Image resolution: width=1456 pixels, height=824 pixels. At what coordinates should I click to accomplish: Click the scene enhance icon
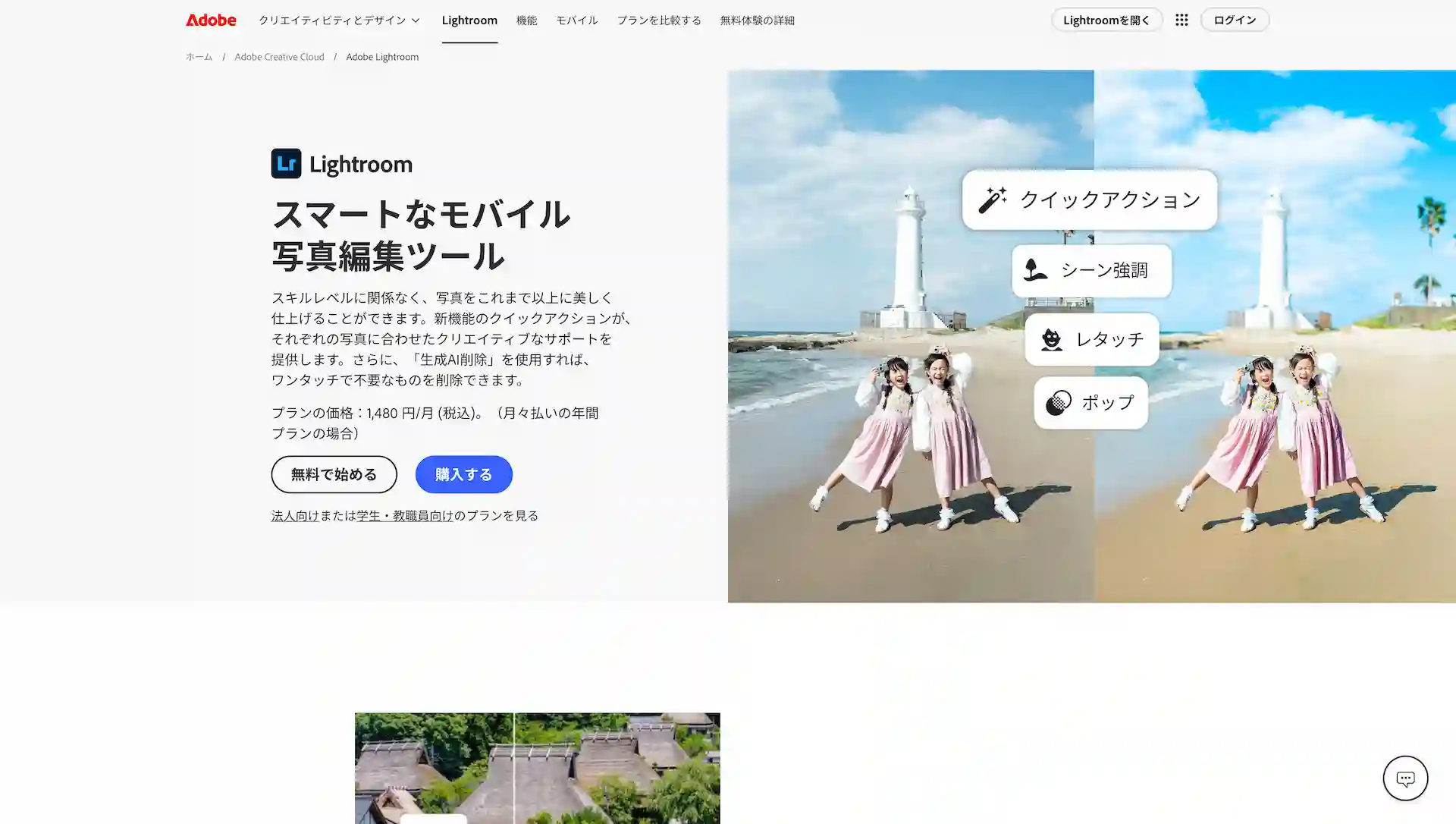point(1035,270)
